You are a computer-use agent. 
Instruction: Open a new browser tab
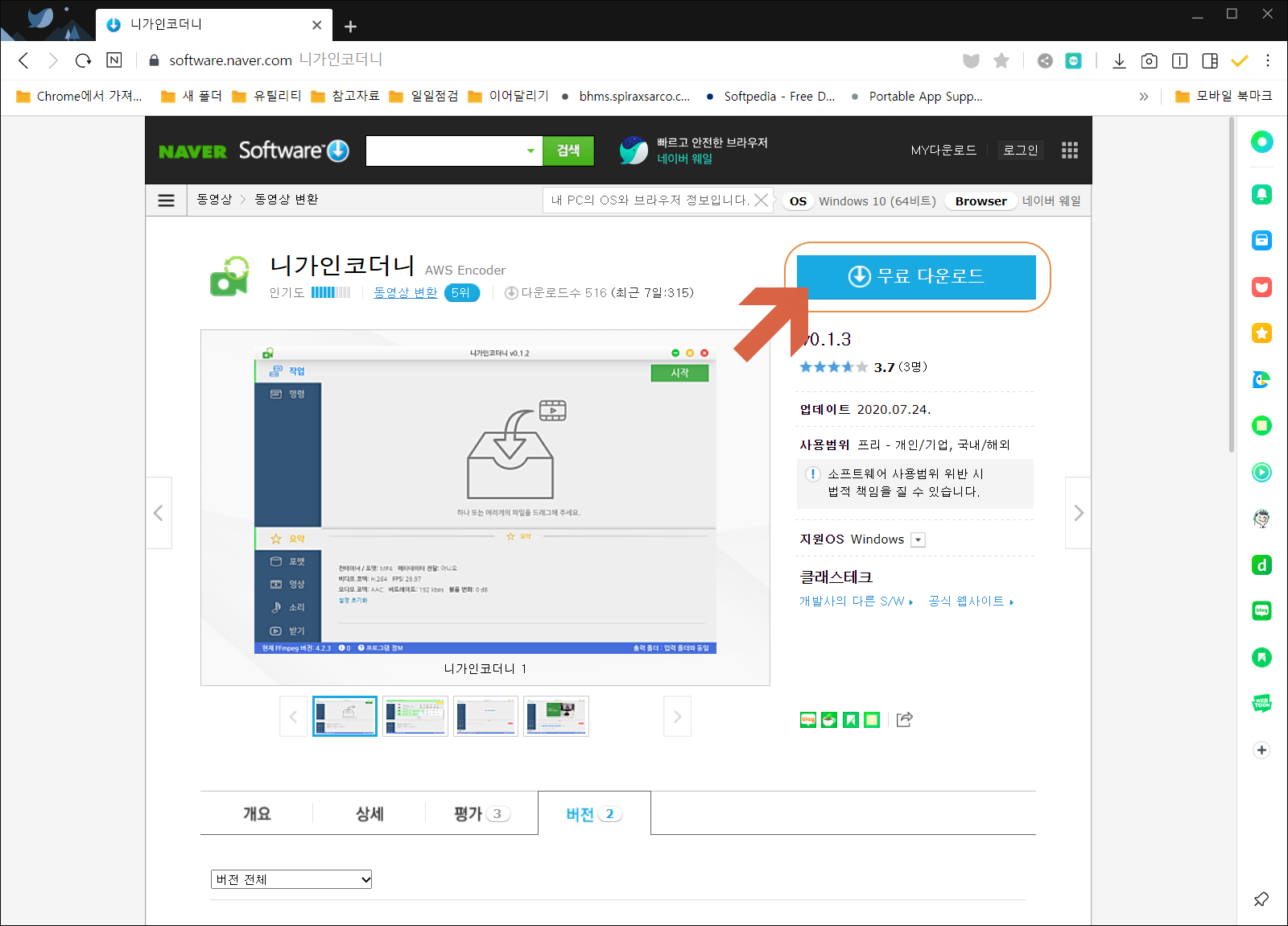pyautogui.click(x=350, y=27)
